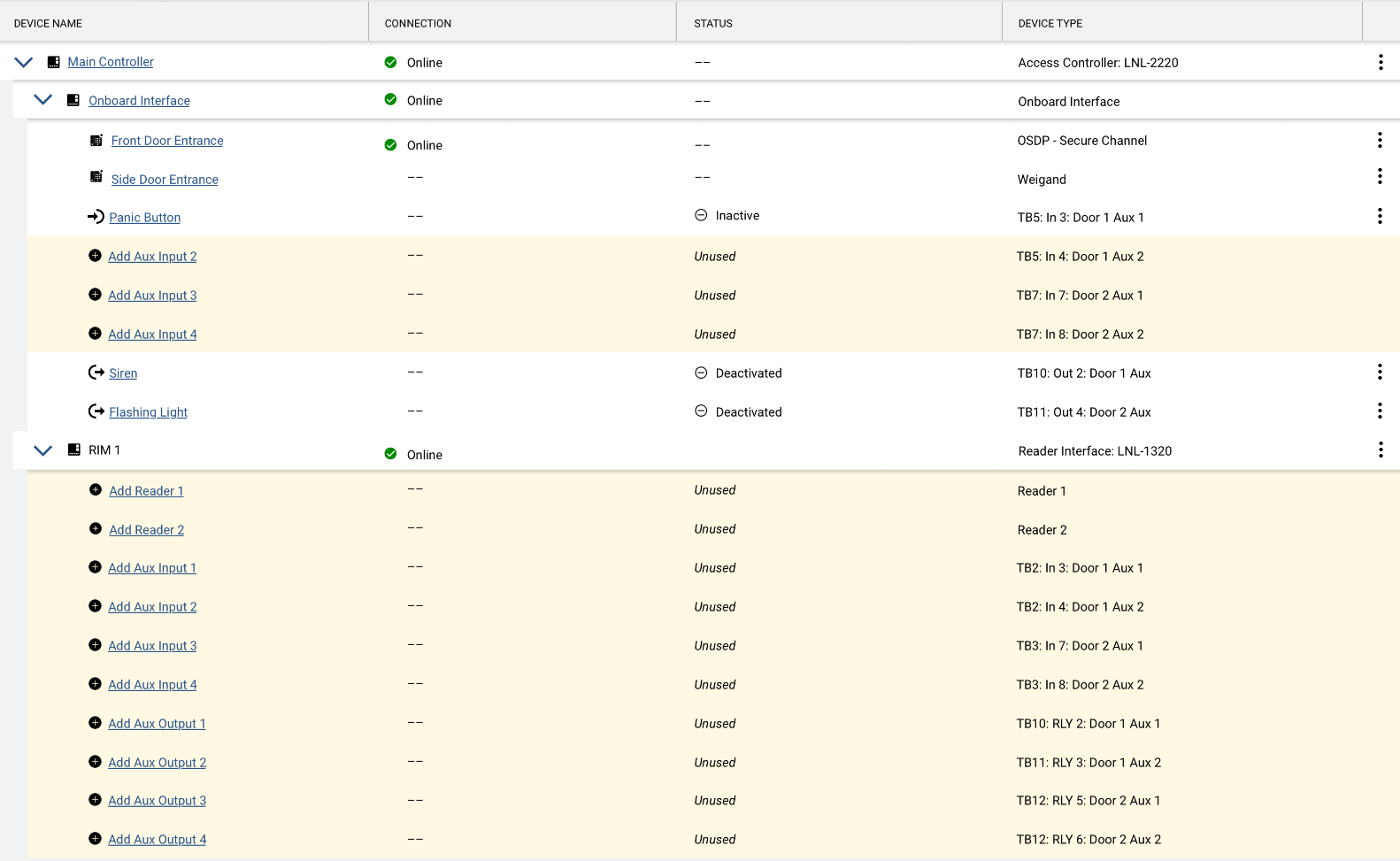Viewport: 1400px width, 861px height.
Task: Click the Device Type column header
Action: pos(1050,24)
